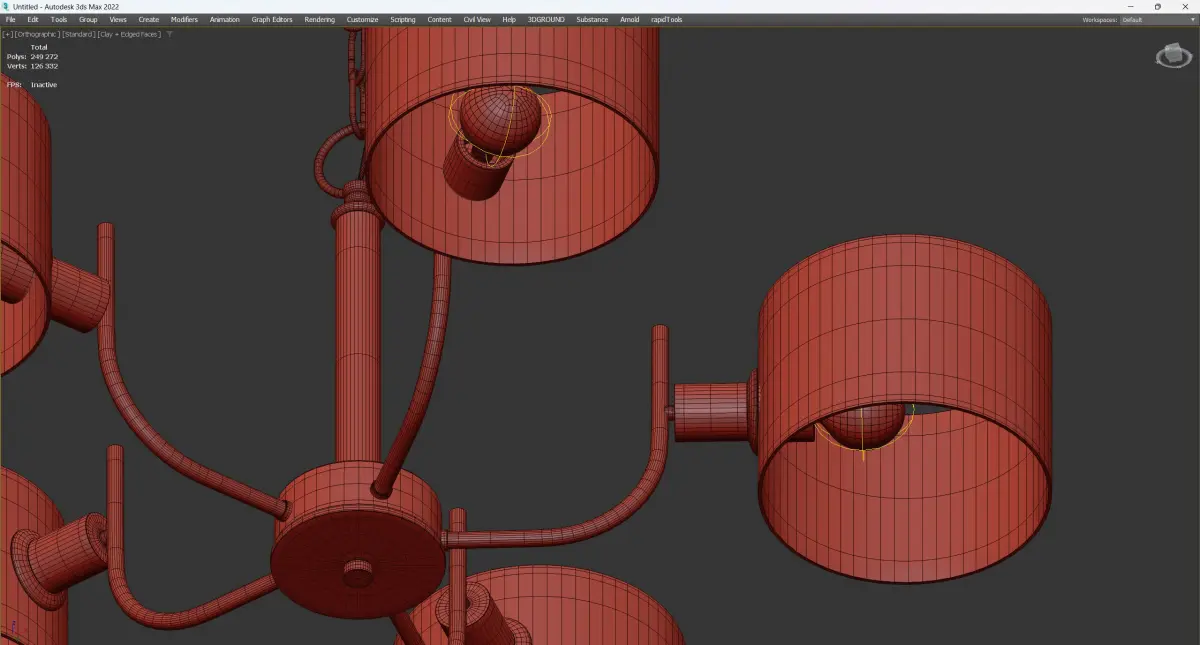
Task: Open the Arnold menu
Action: tap(630, 19)
